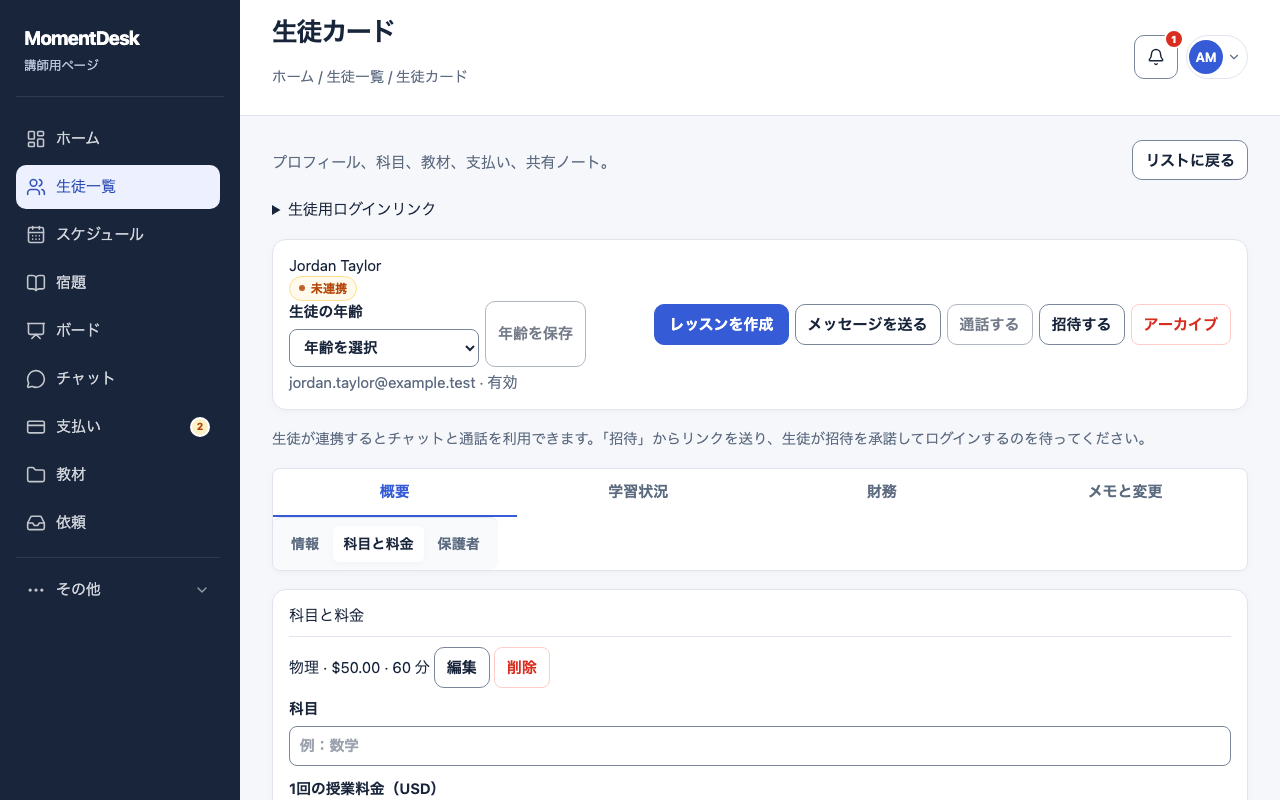This screenshot has height=800, width=1280.
Task: Open 教材 in the sidebar
Action: pos(118,474)
